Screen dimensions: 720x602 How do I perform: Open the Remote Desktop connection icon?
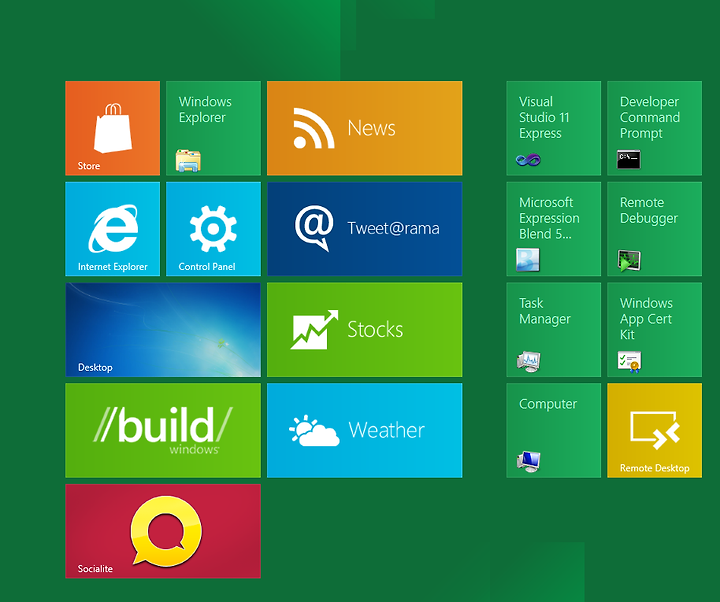(x=655, y=430)
